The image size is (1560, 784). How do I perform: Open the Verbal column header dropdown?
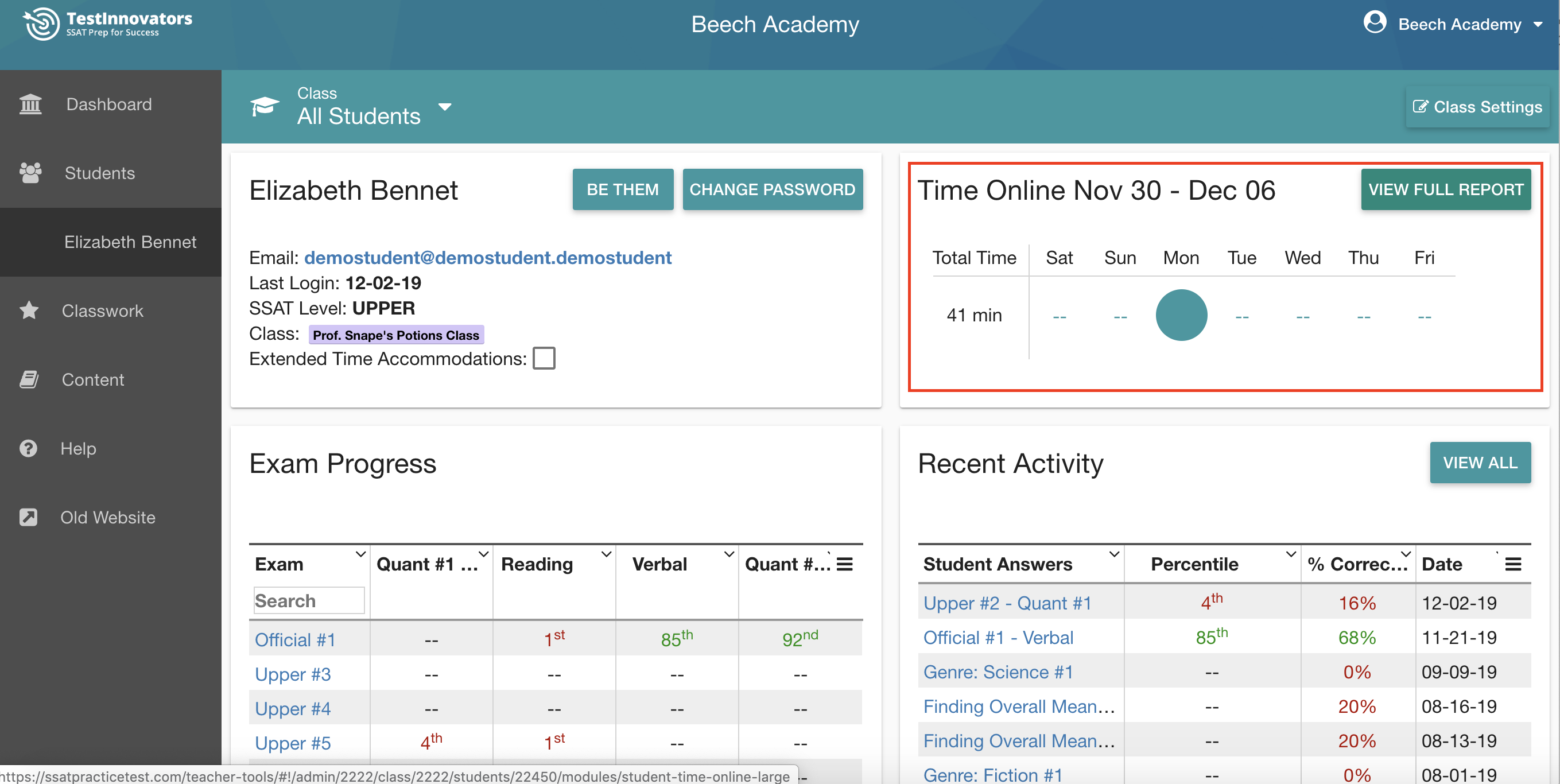[729, 554]
